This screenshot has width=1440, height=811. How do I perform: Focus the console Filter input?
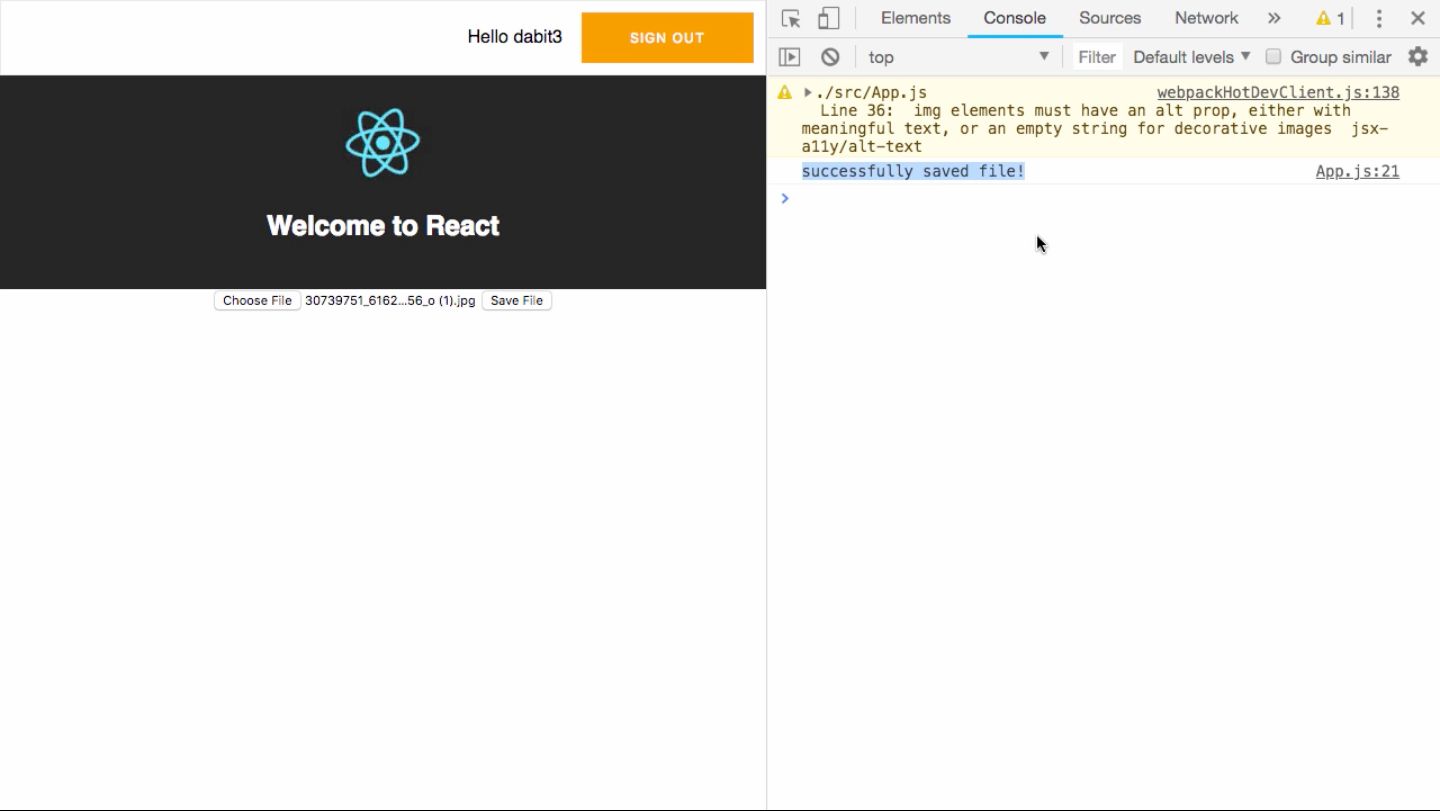[1096, 57]
